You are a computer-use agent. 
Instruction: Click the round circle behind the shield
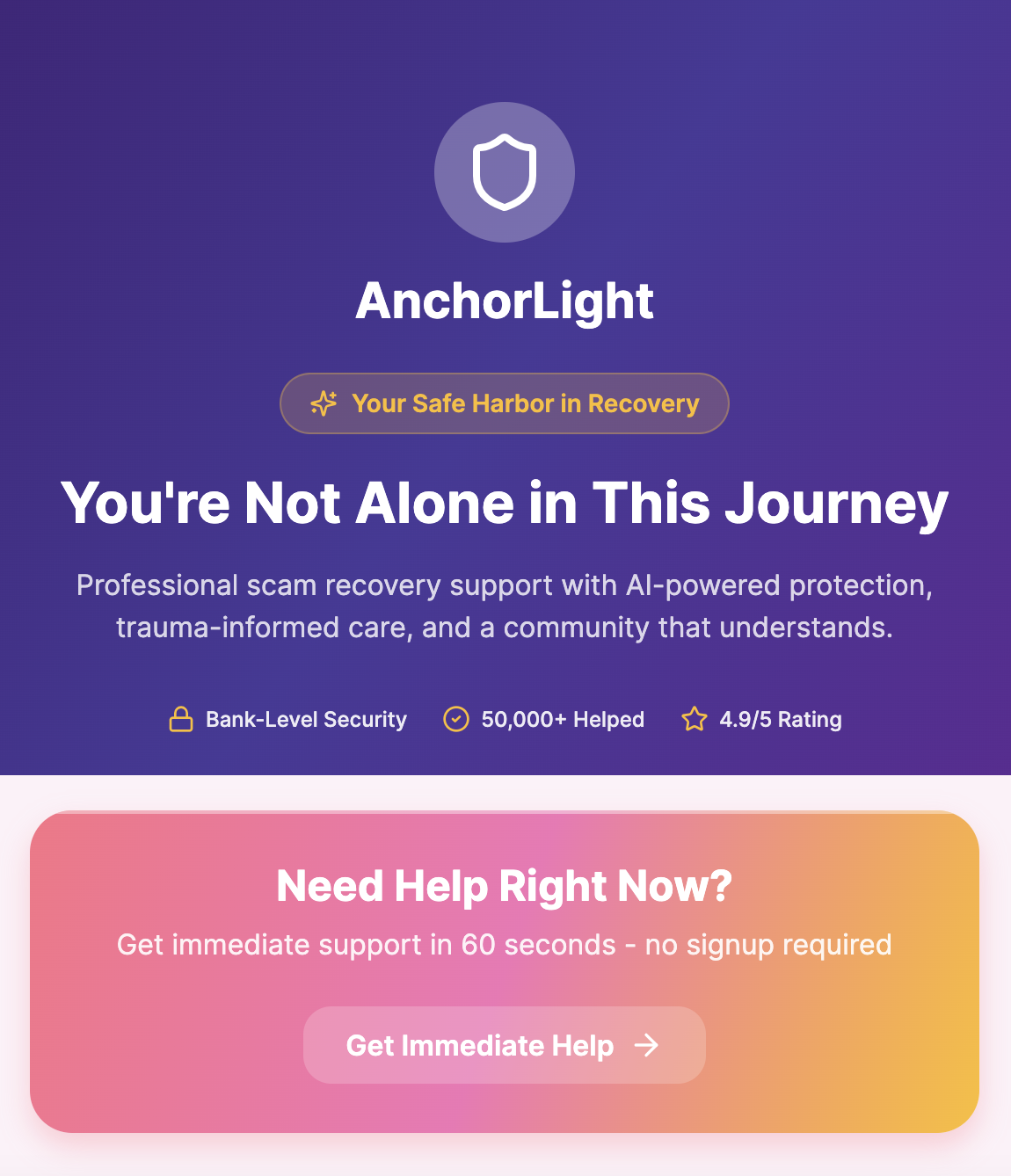pos(505,172)
